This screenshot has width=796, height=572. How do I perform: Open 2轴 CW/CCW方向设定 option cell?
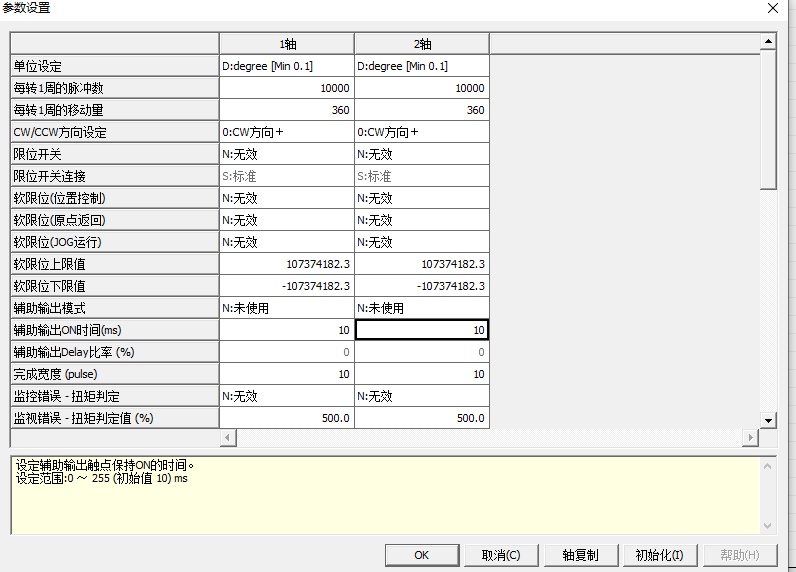point(421,132)
